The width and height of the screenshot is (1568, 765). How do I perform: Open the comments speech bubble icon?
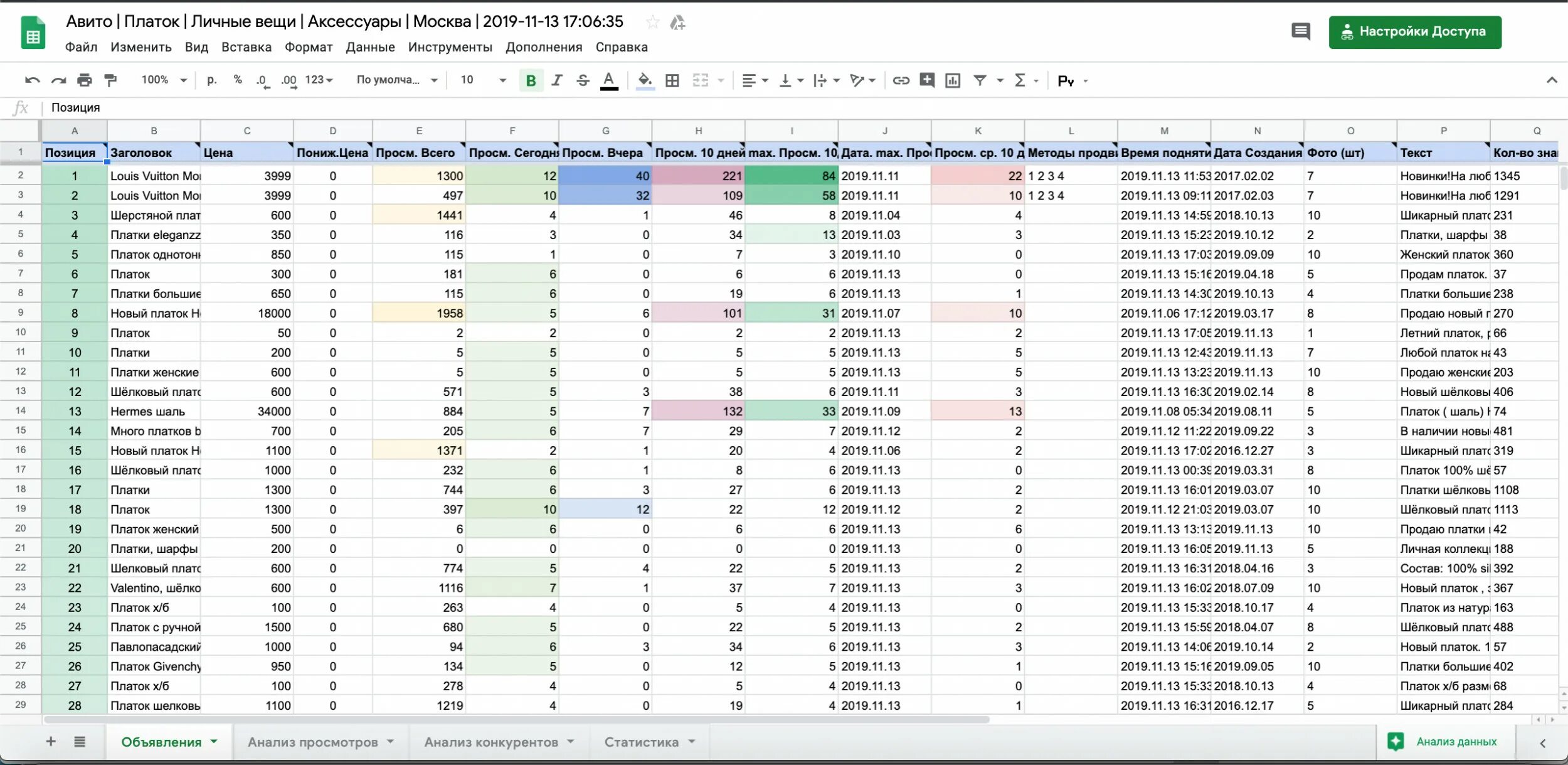point(1301,31)
